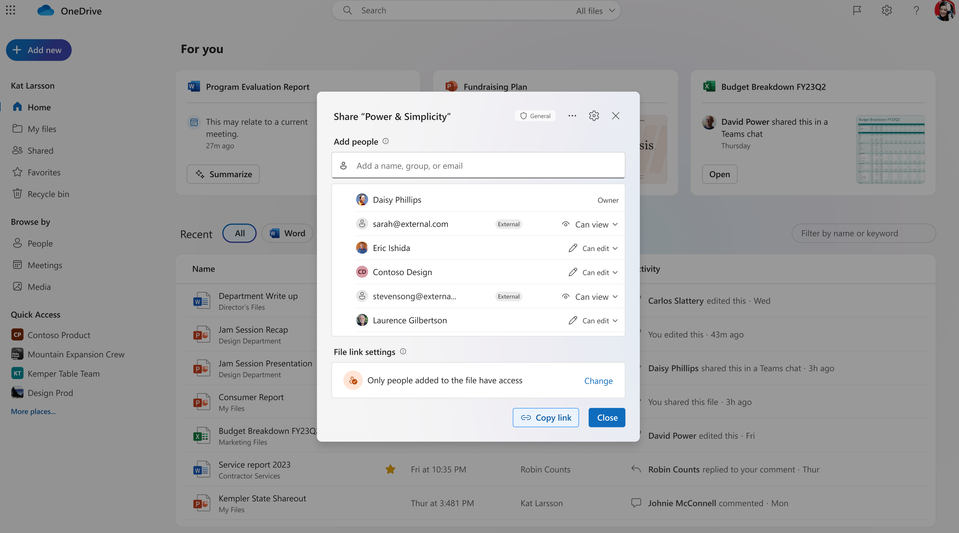
Task: Click Contoso Design group icon
Action: 362,272
